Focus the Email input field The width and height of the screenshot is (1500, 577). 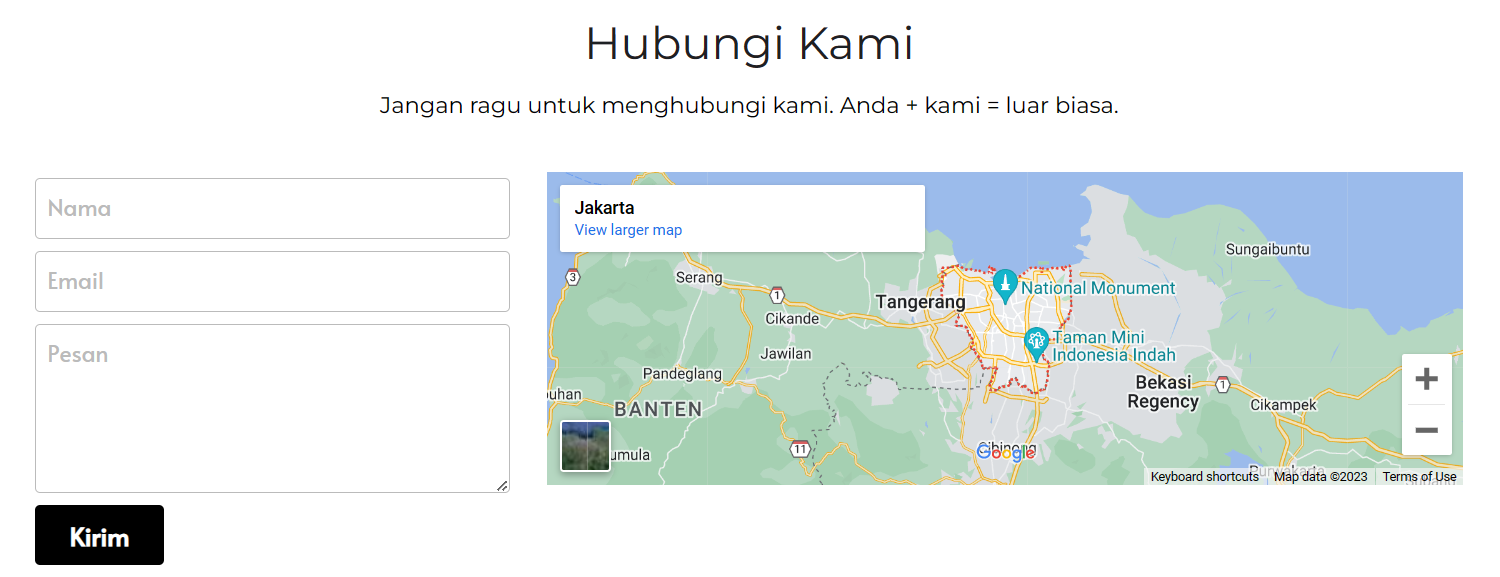(272, 281)
